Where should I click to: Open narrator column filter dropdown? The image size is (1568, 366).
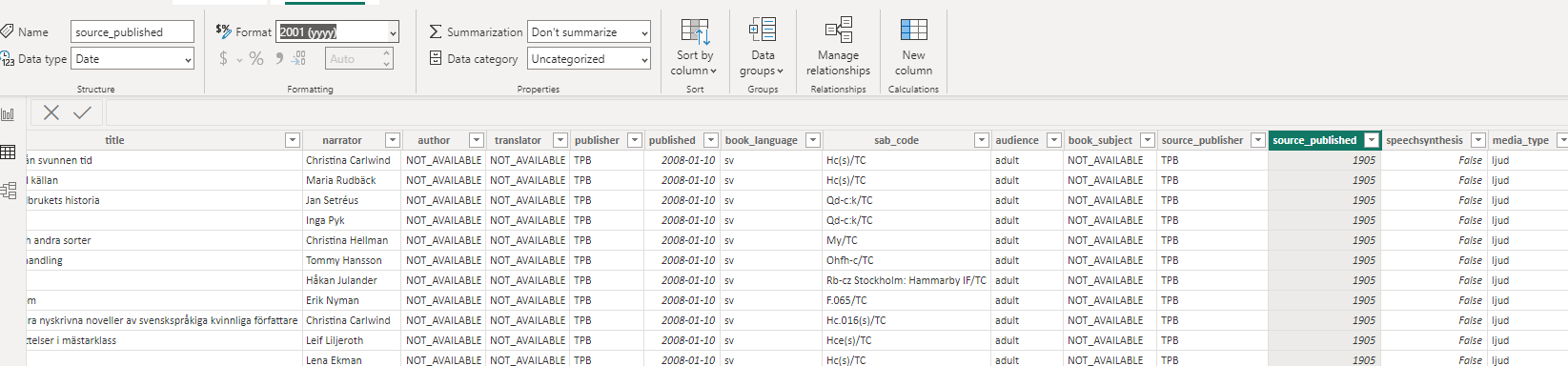[392, 140]
